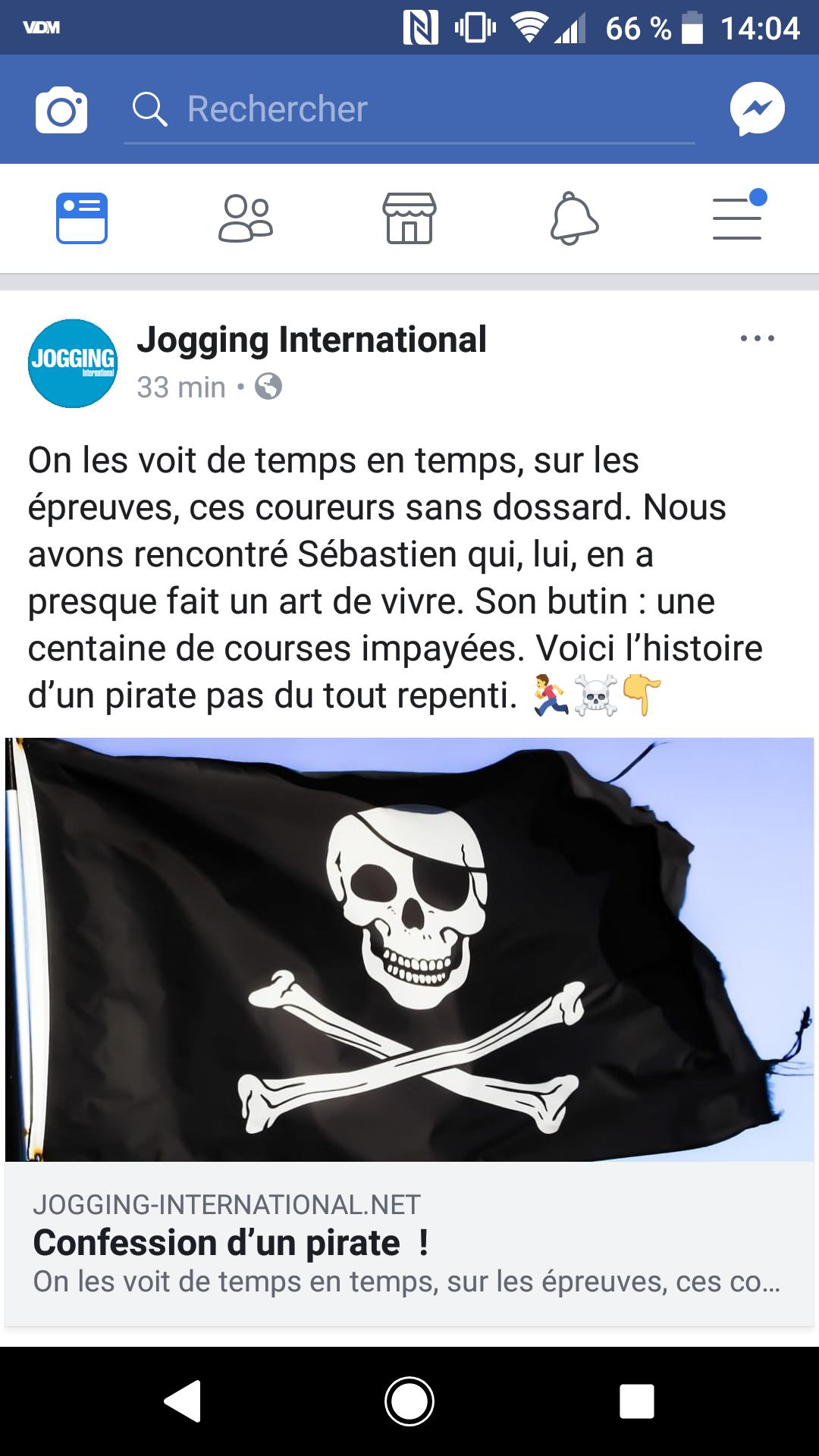Tap Android recent apps square button
Image resolution: width=819 pixels, height=1456 pixels.
pyautogui.click(x=637, y=1401)
